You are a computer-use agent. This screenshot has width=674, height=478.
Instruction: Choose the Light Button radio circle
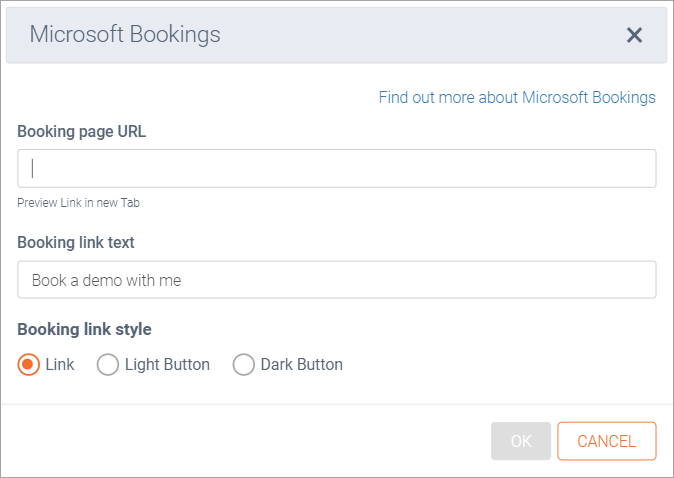coord(107,365)
